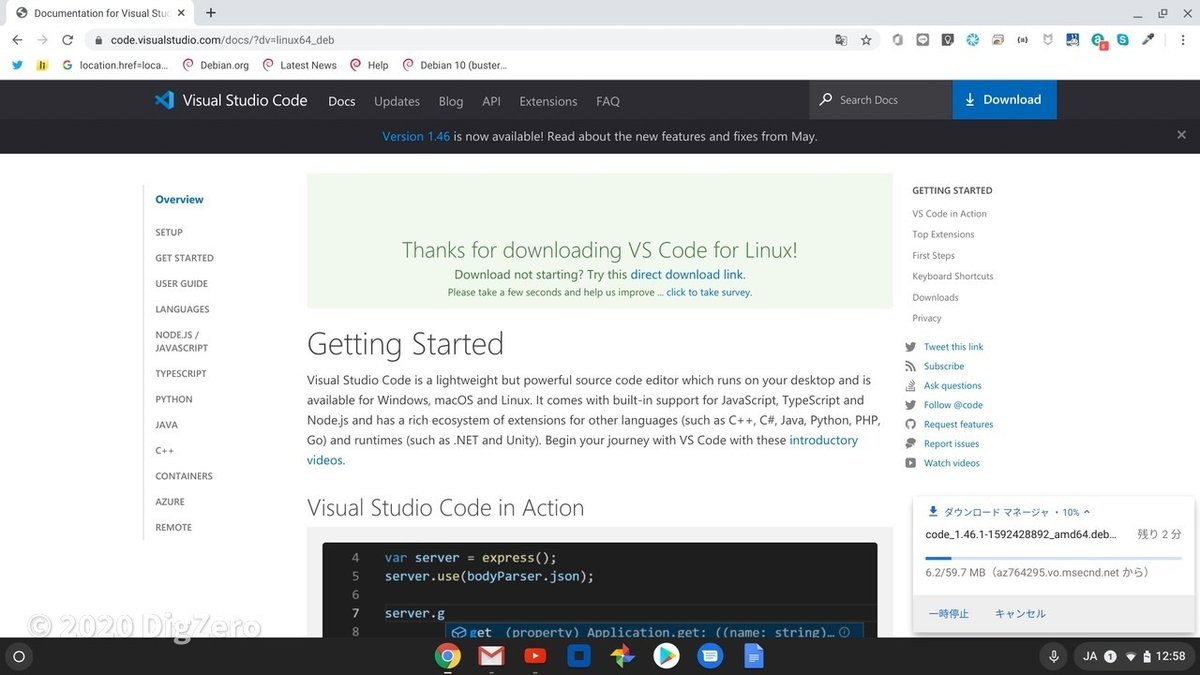
Task: Click the 'click to take survey' link
Action: tap(709, 293)
